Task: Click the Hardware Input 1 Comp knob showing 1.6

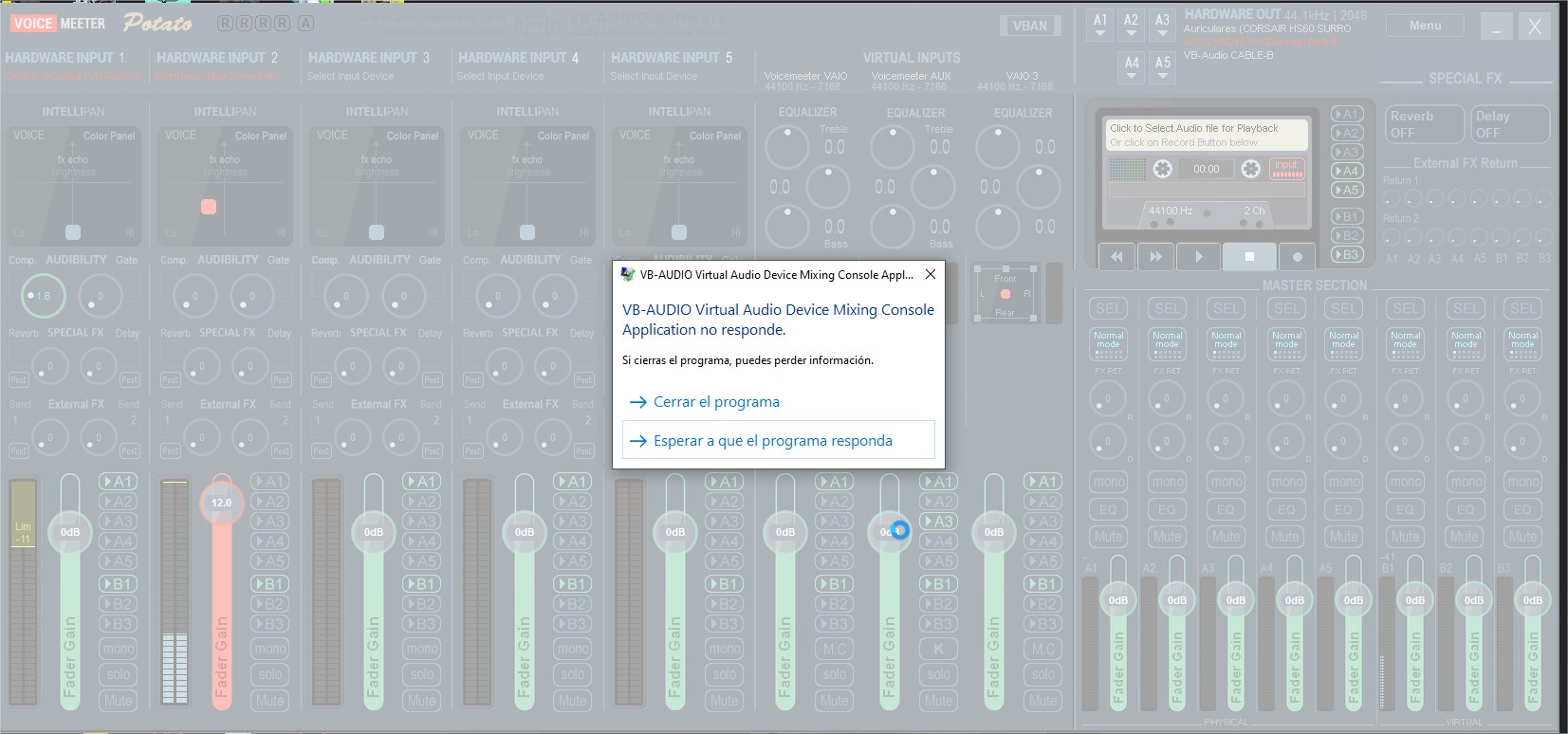Action: [x=43, y=296]
